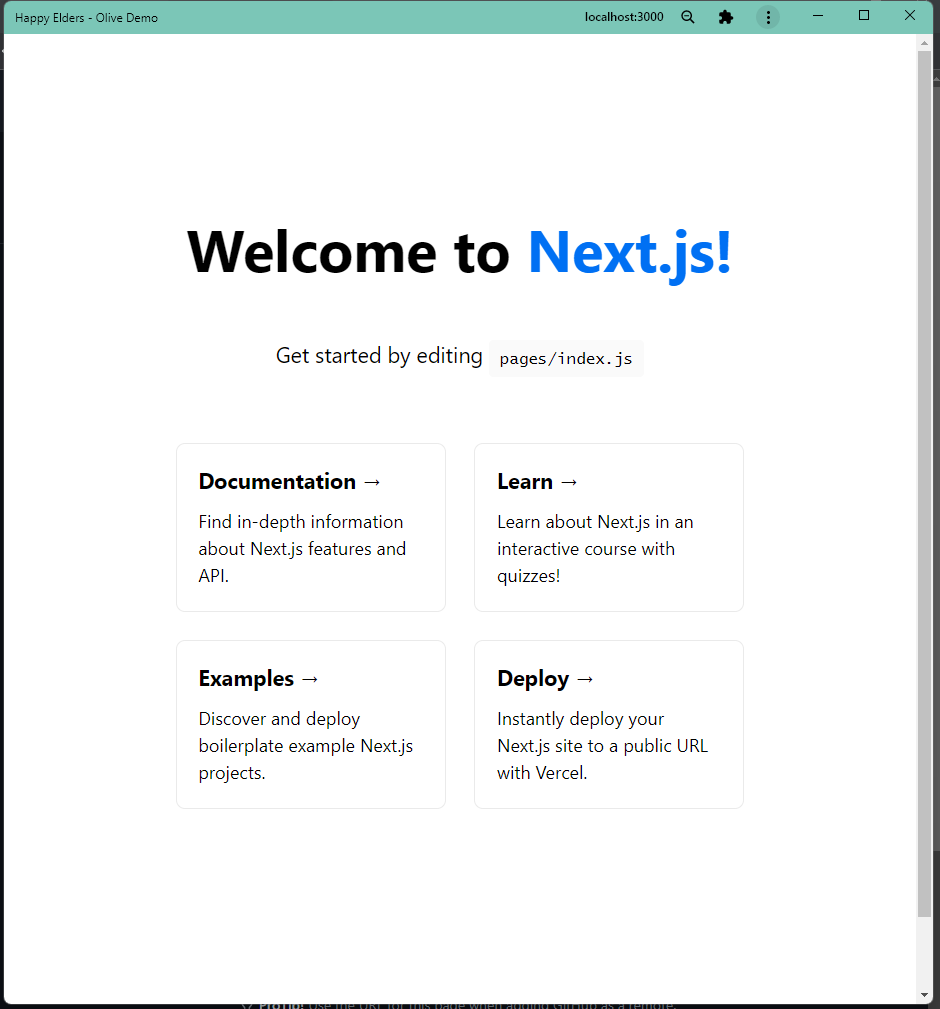Click the arrow icon beside Examples
The image size is (940, 1009).
coord(309,678)
